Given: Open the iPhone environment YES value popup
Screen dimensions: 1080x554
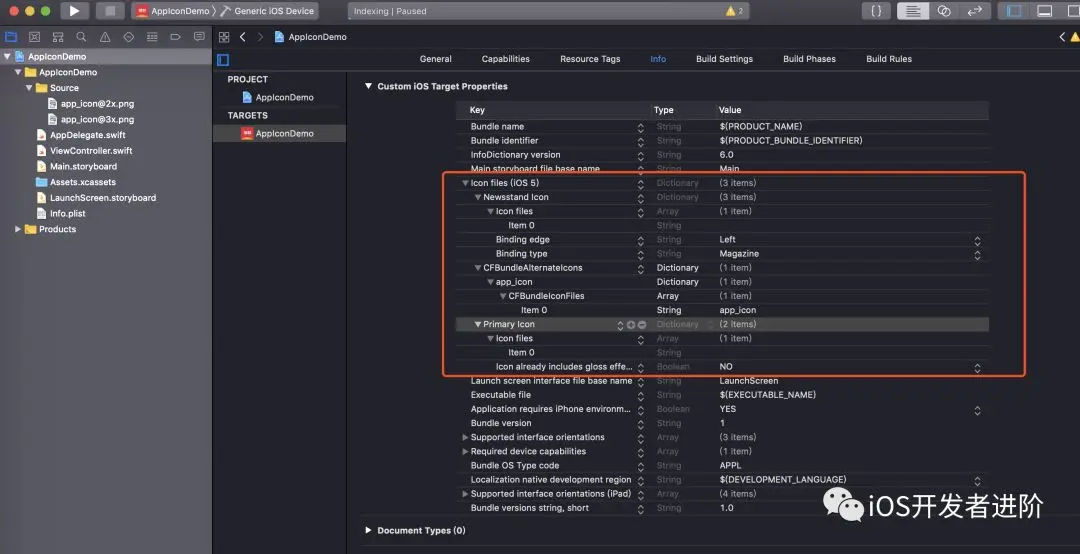Looking at the screenshot, I should coord(977,410).
